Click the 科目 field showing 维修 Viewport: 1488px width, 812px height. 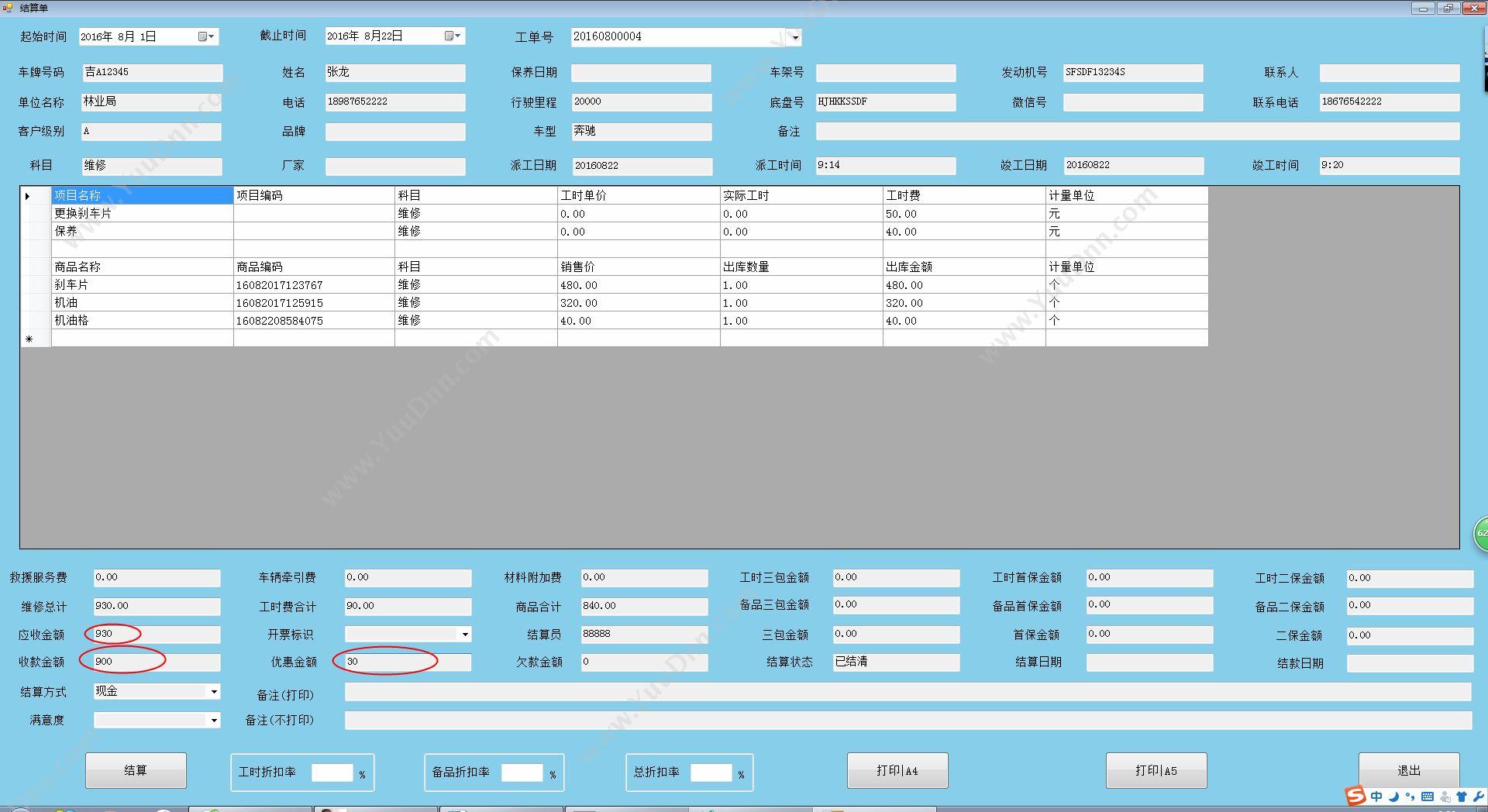(x=152, y=166)
